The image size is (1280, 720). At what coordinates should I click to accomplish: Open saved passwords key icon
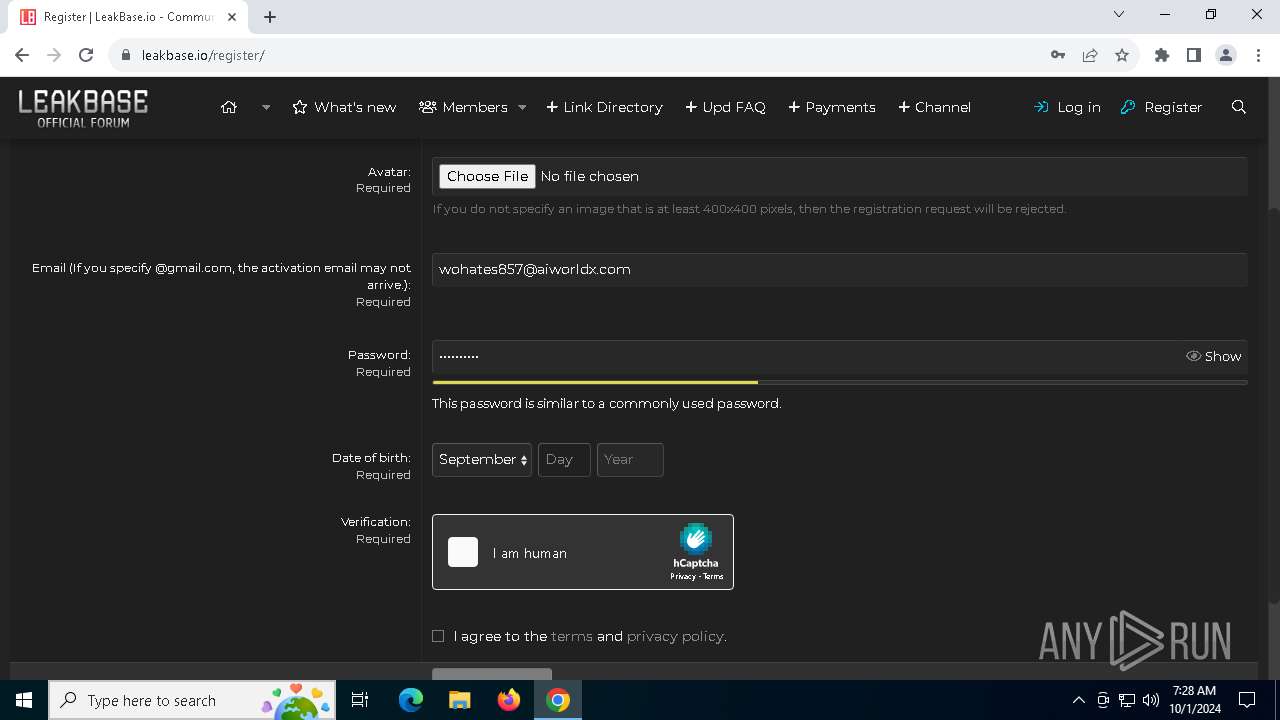(1058, 55)
